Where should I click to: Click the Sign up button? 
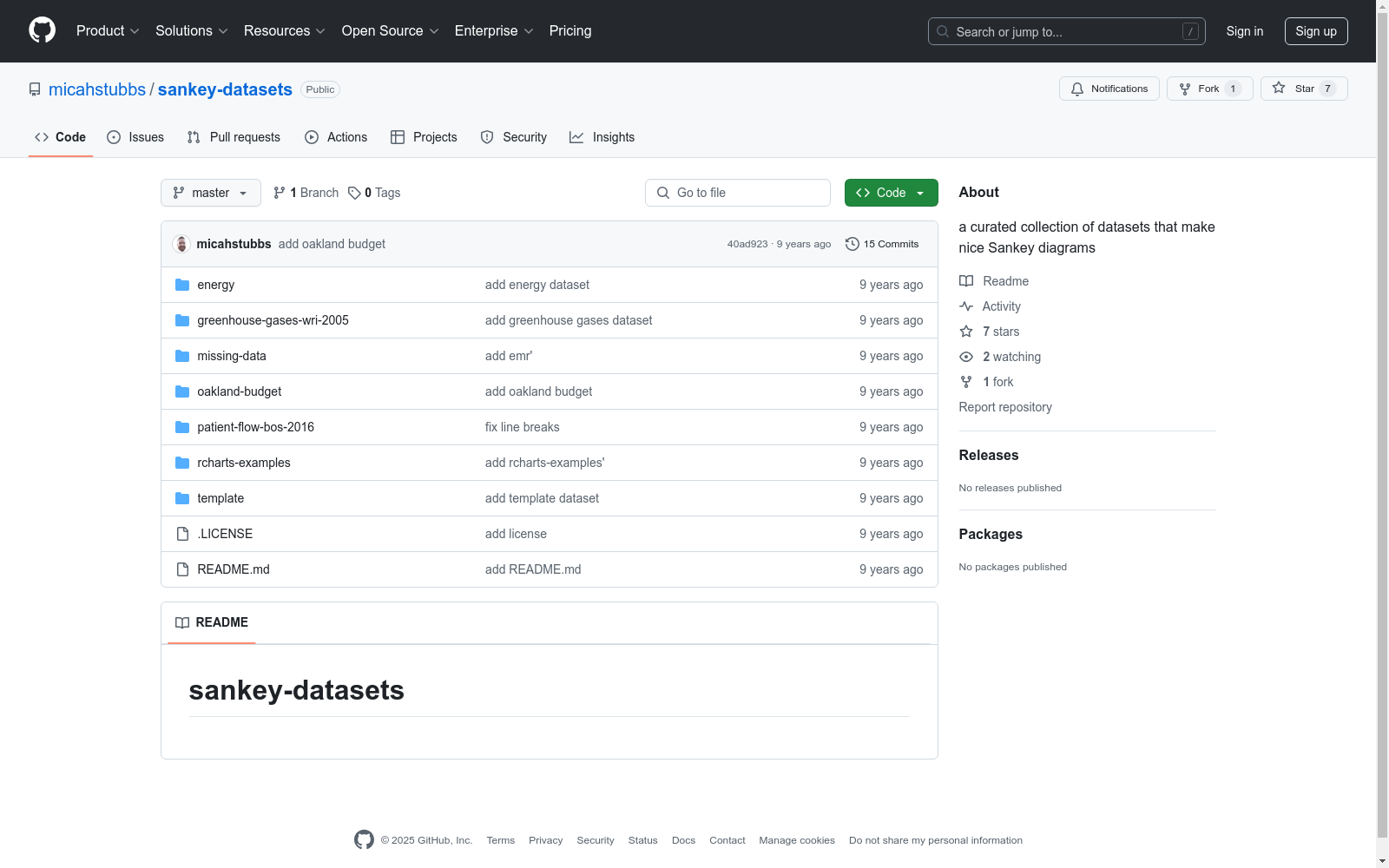(1316, 31)
